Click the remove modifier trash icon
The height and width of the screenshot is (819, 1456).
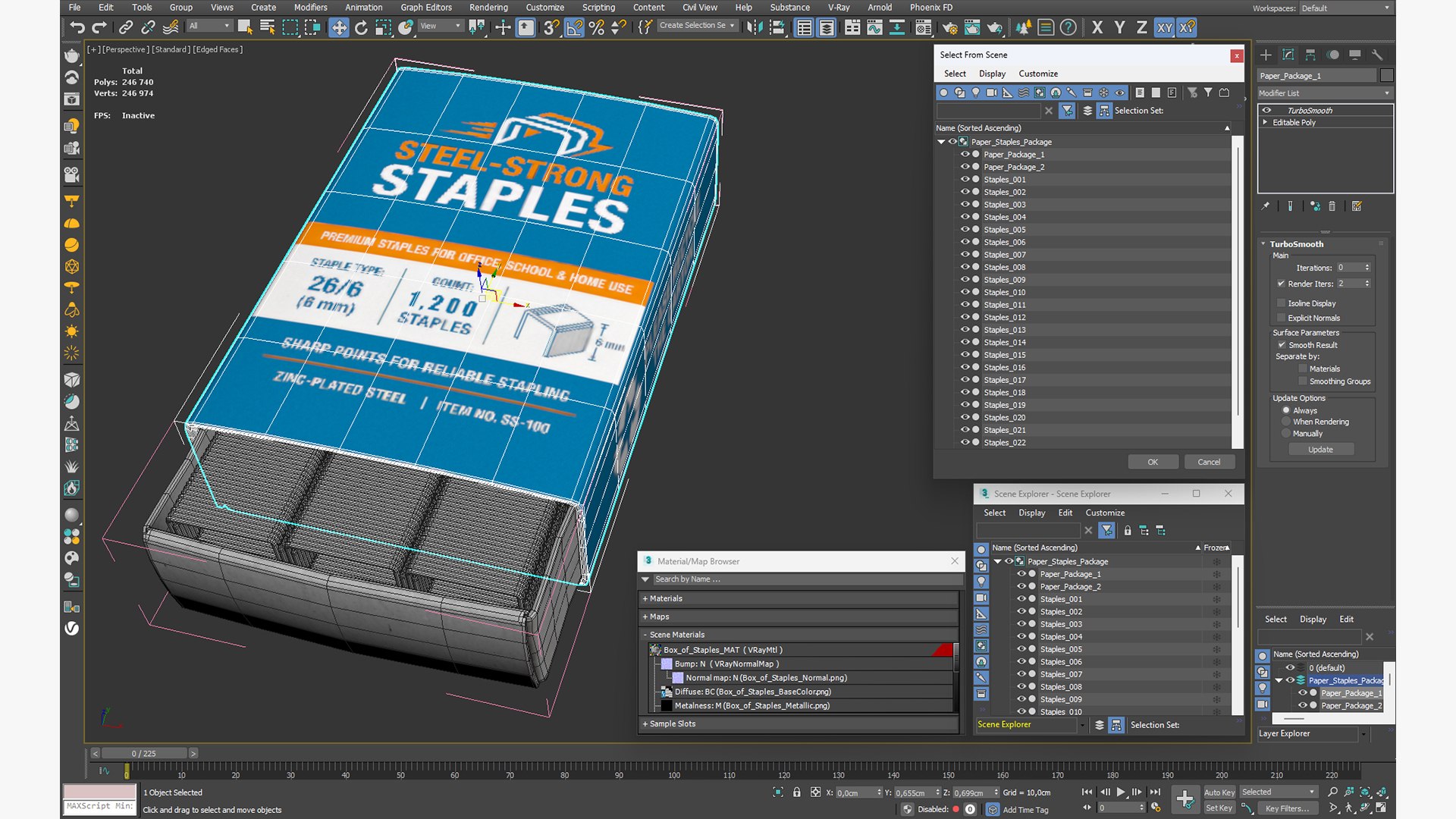tap(1332, 206)
